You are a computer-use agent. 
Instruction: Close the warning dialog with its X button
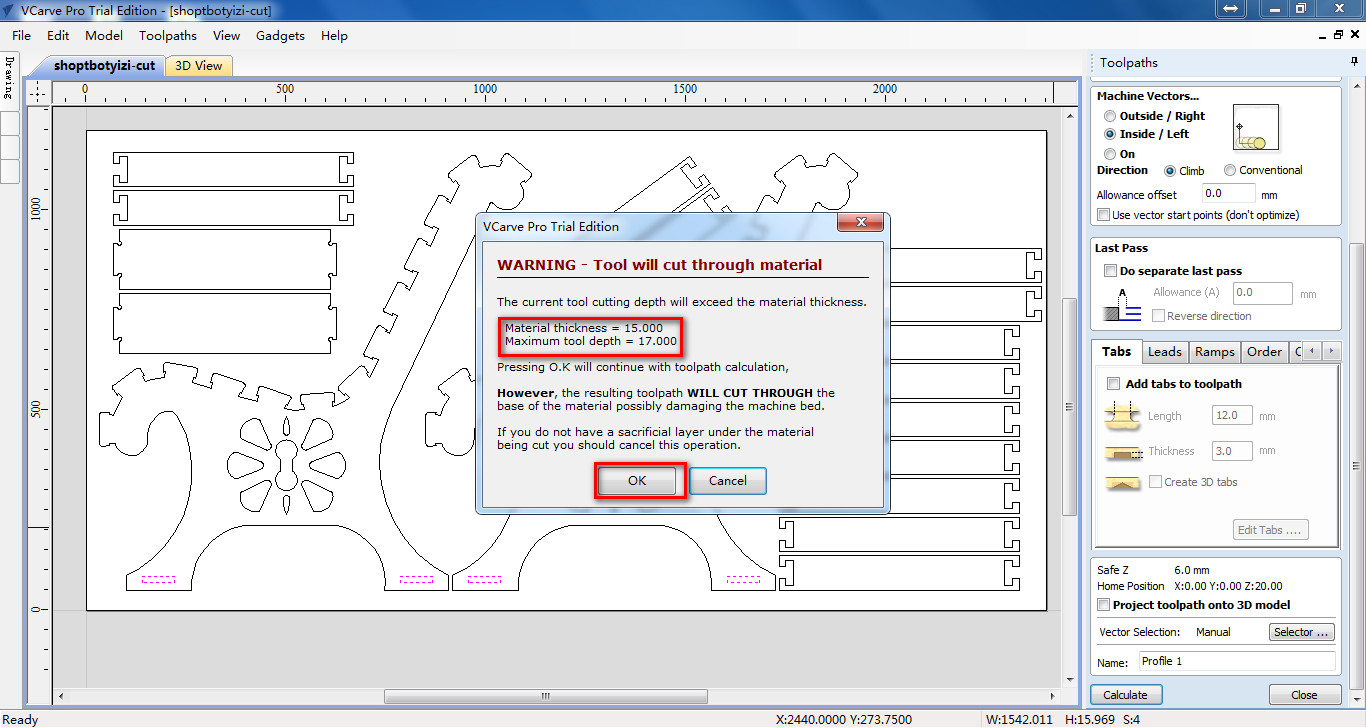coord(859,222)
